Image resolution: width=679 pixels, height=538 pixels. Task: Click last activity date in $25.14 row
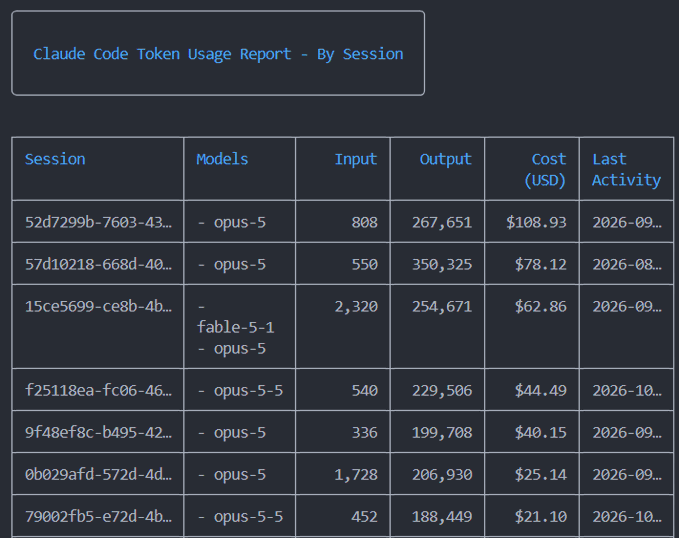click(627, 474)
